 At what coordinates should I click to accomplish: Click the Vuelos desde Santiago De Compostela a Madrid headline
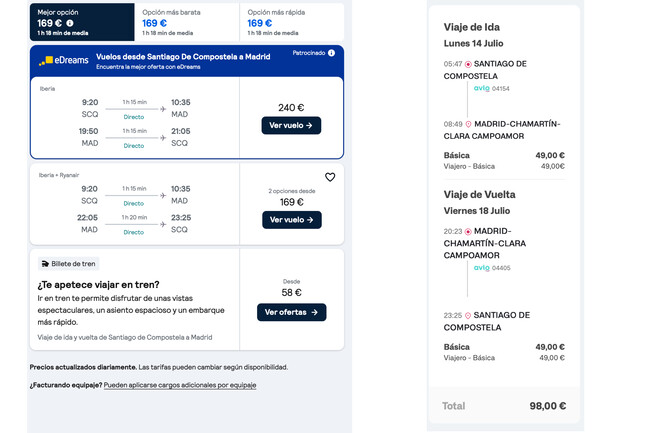coord(183,57)
